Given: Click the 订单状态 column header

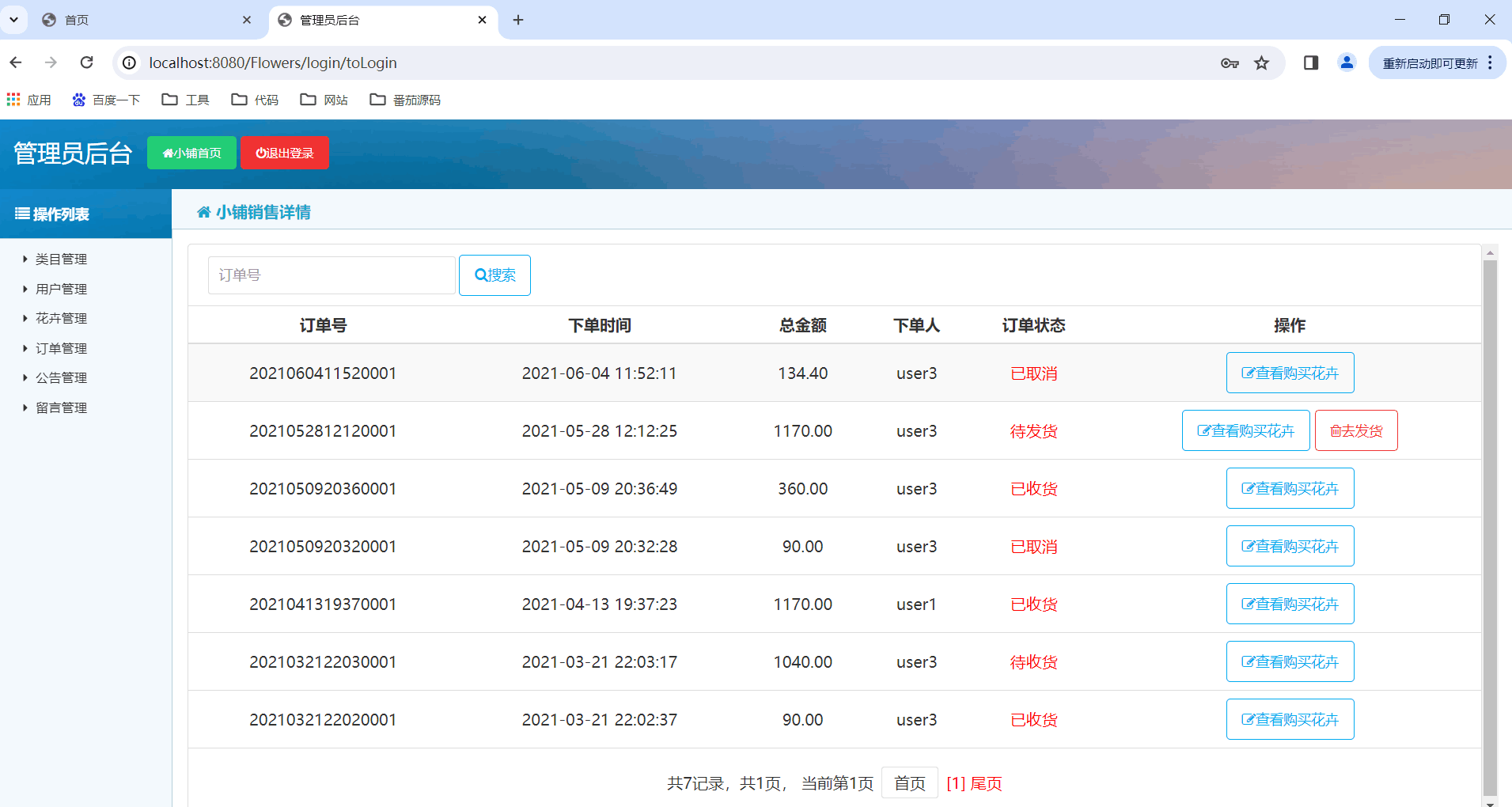Looking at the screenshot, I should tap(1034, 325).
